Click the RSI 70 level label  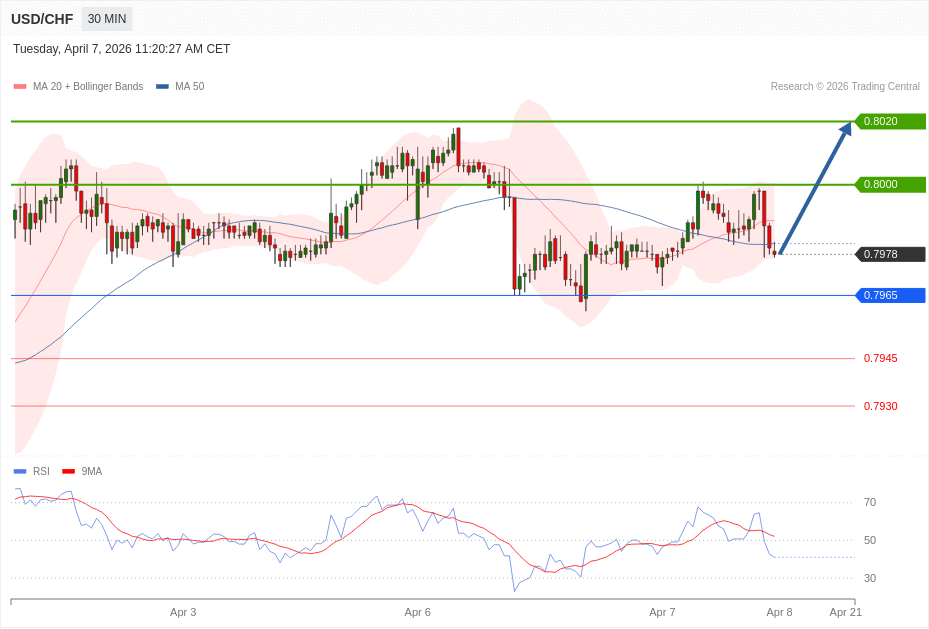pyautogui.click(x=870, y=502)
